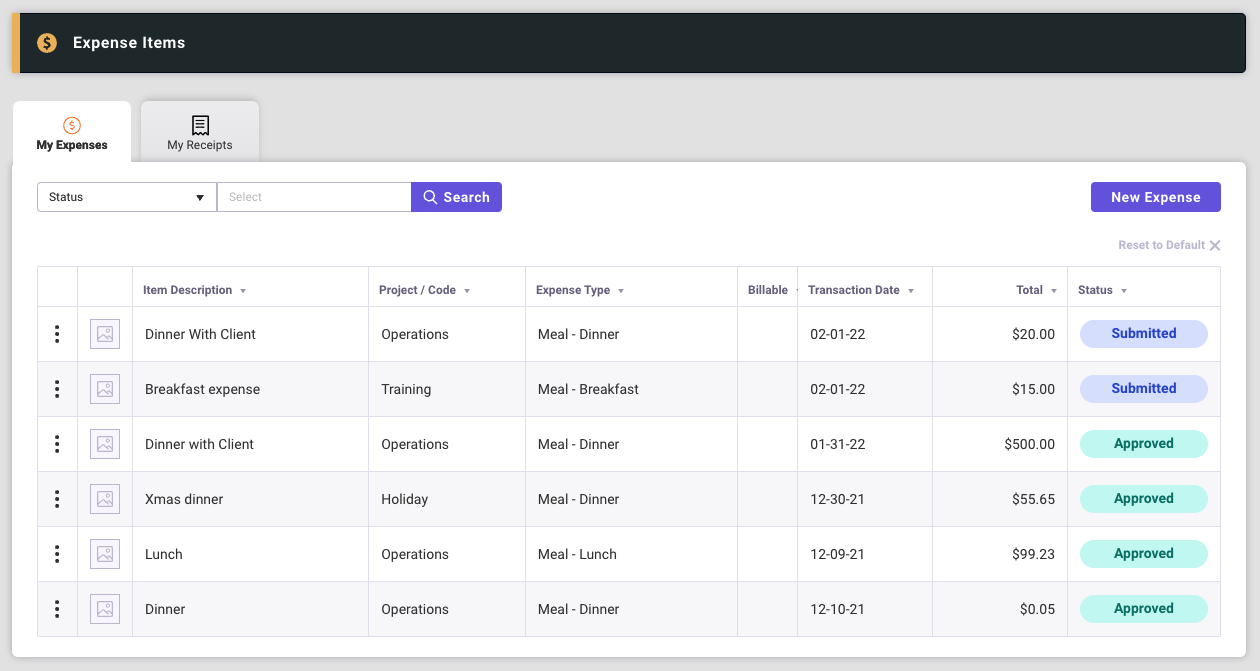Sort by Item Description column arrow
Viewport: 1260px width, 671px height.
click(243, 291)
